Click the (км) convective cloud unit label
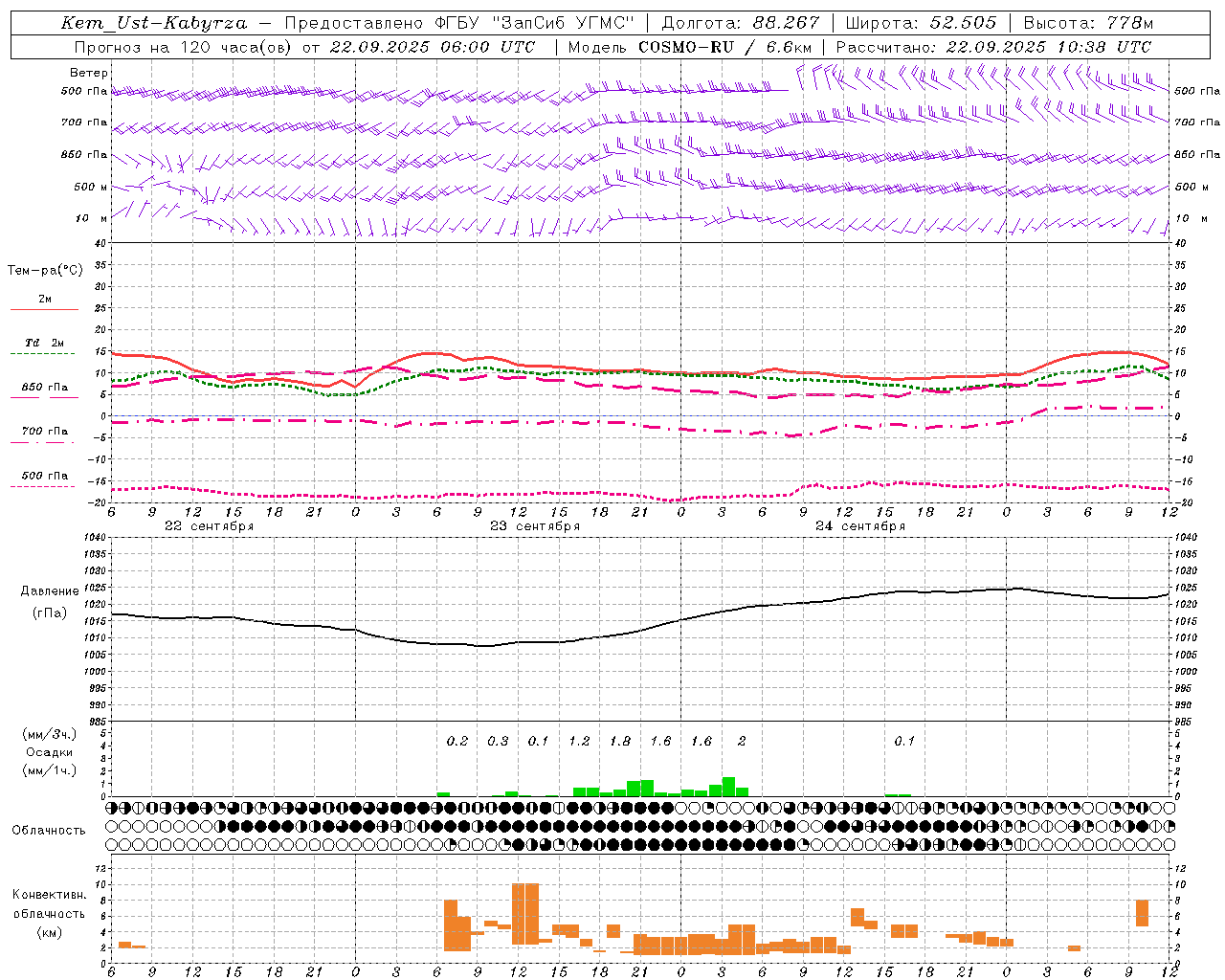The width and height of the screenshot is (1225, 980). click(49, 932)
